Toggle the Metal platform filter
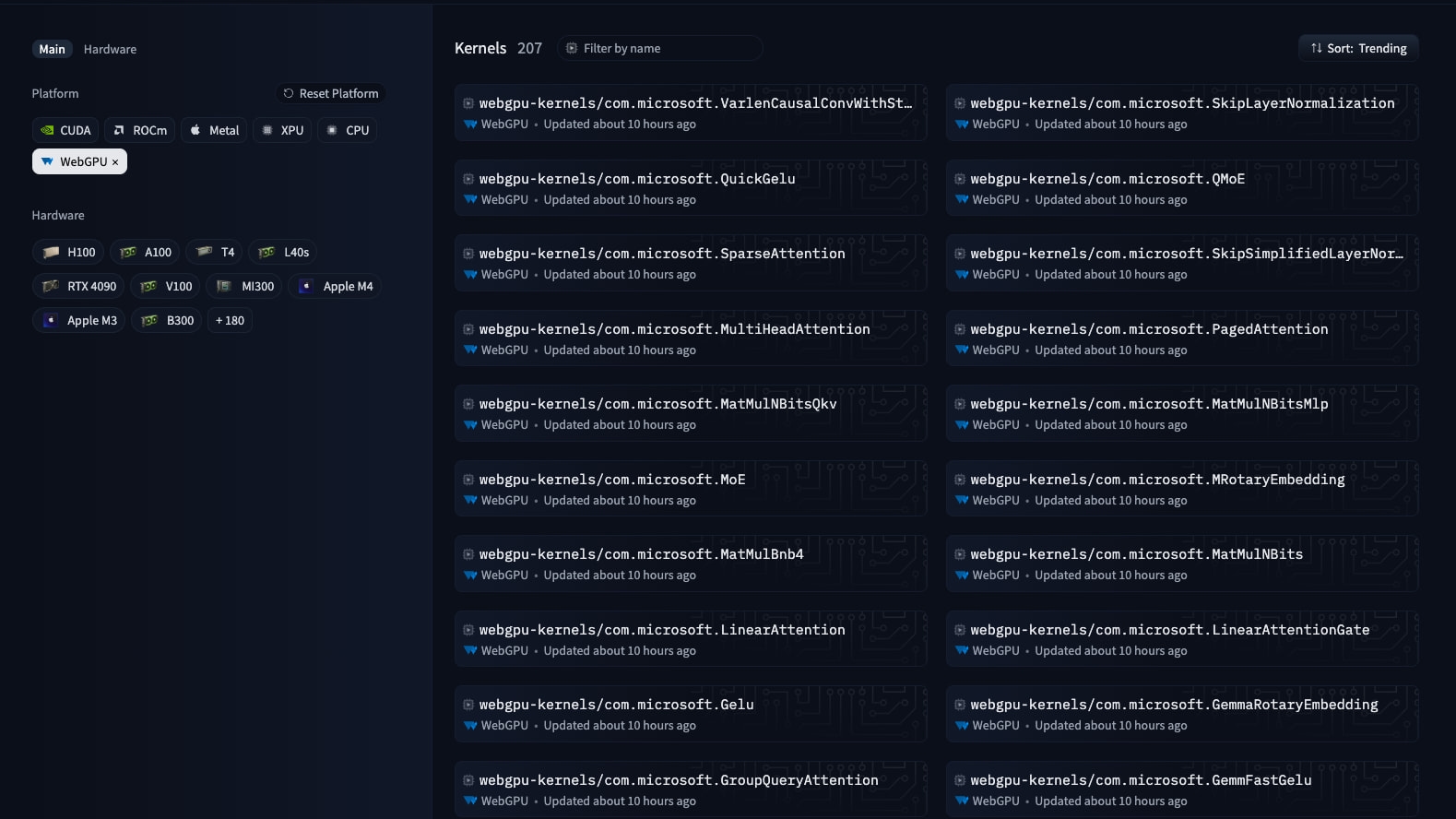Viewport: 1456px width, 819px height. [214, 130]
